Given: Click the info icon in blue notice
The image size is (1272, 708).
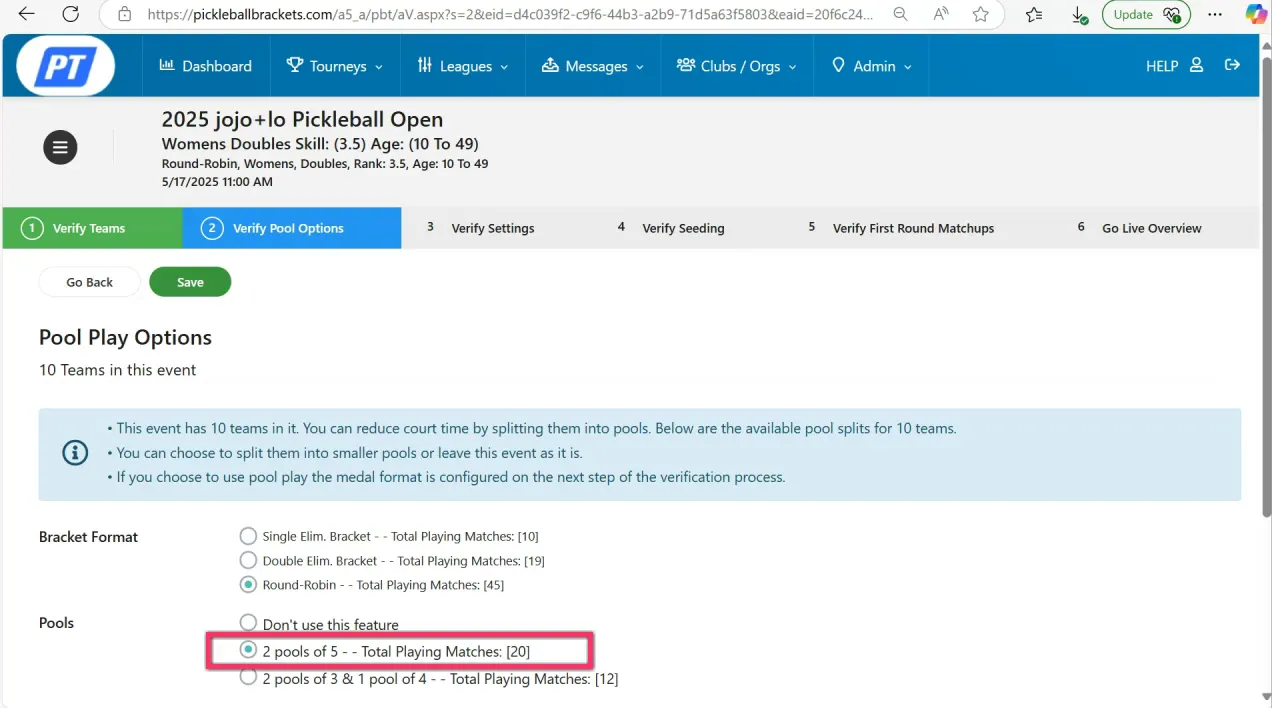Looking at the screenshot, I should click(75, 453).
